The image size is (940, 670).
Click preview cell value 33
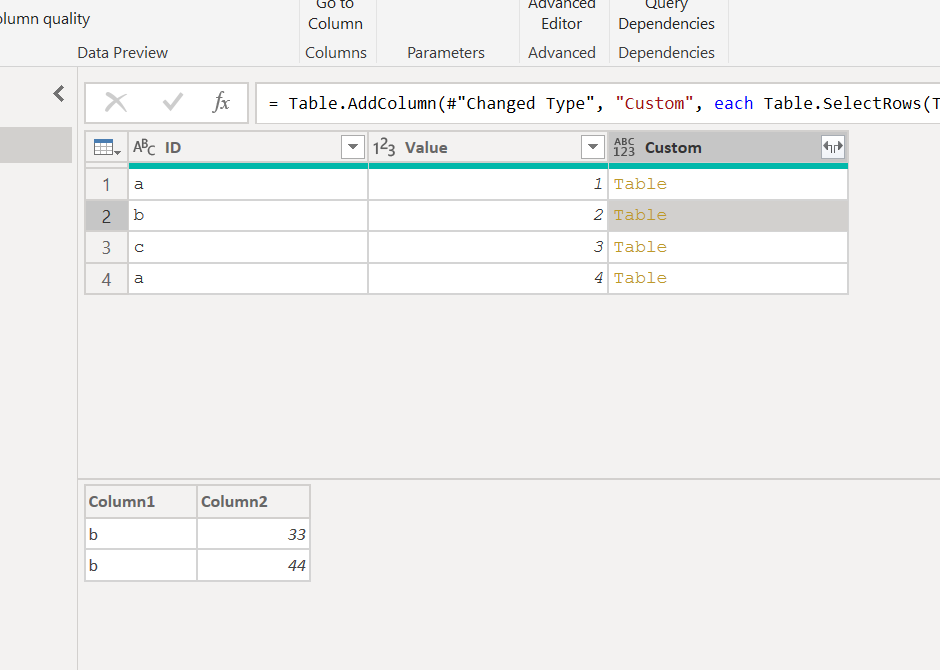click(253, 534)
